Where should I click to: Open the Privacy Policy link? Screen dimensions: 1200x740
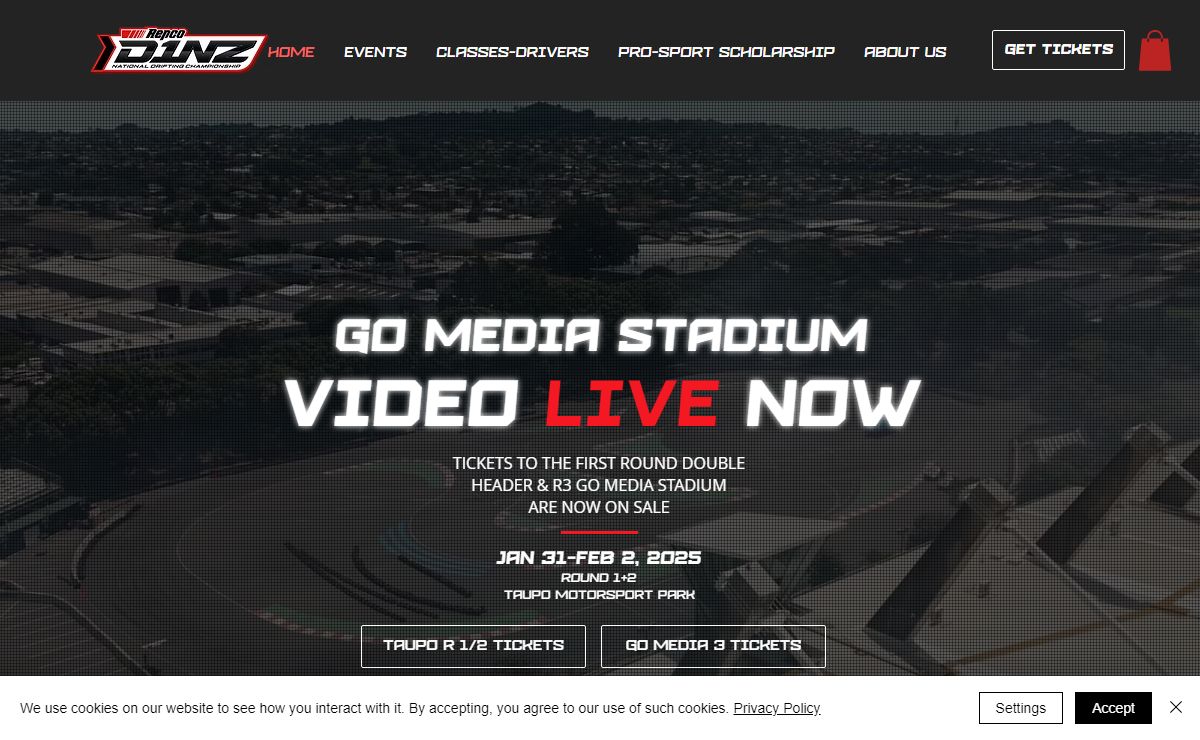tap(777, 708)
